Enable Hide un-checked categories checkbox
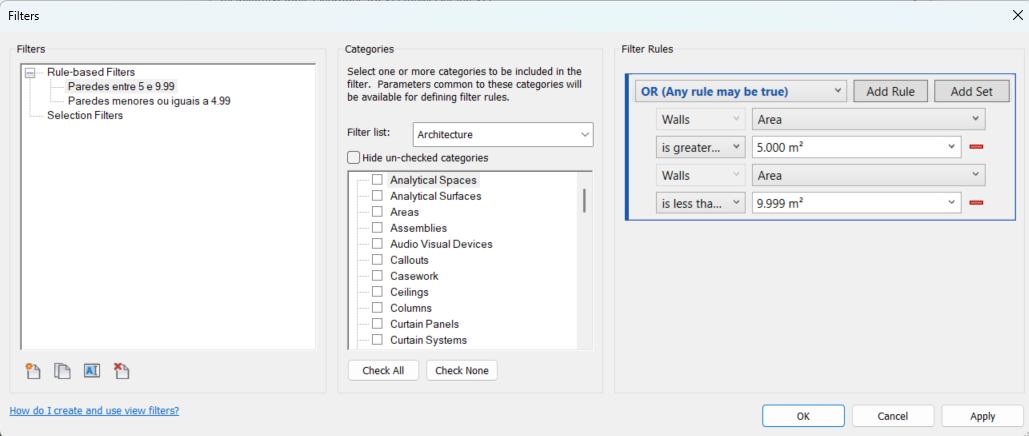The width and height of the screenshot is (1029, 436). click(x=353, y=157)
